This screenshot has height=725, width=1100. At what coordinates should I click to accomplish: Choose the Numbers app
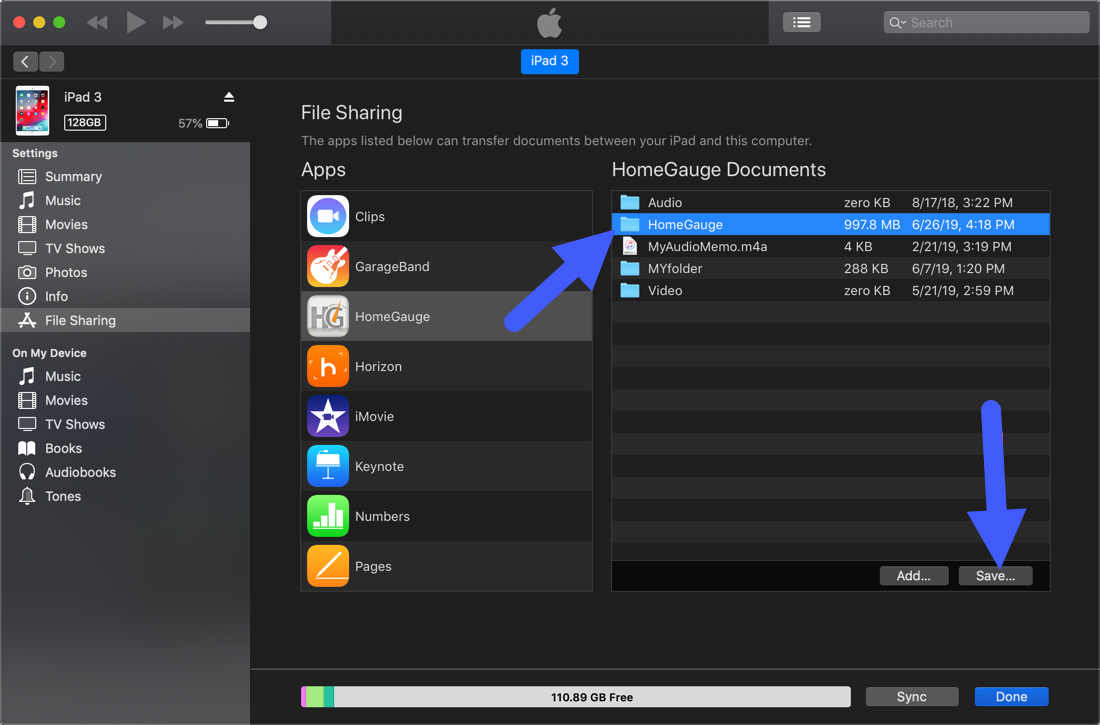[380, 516]
